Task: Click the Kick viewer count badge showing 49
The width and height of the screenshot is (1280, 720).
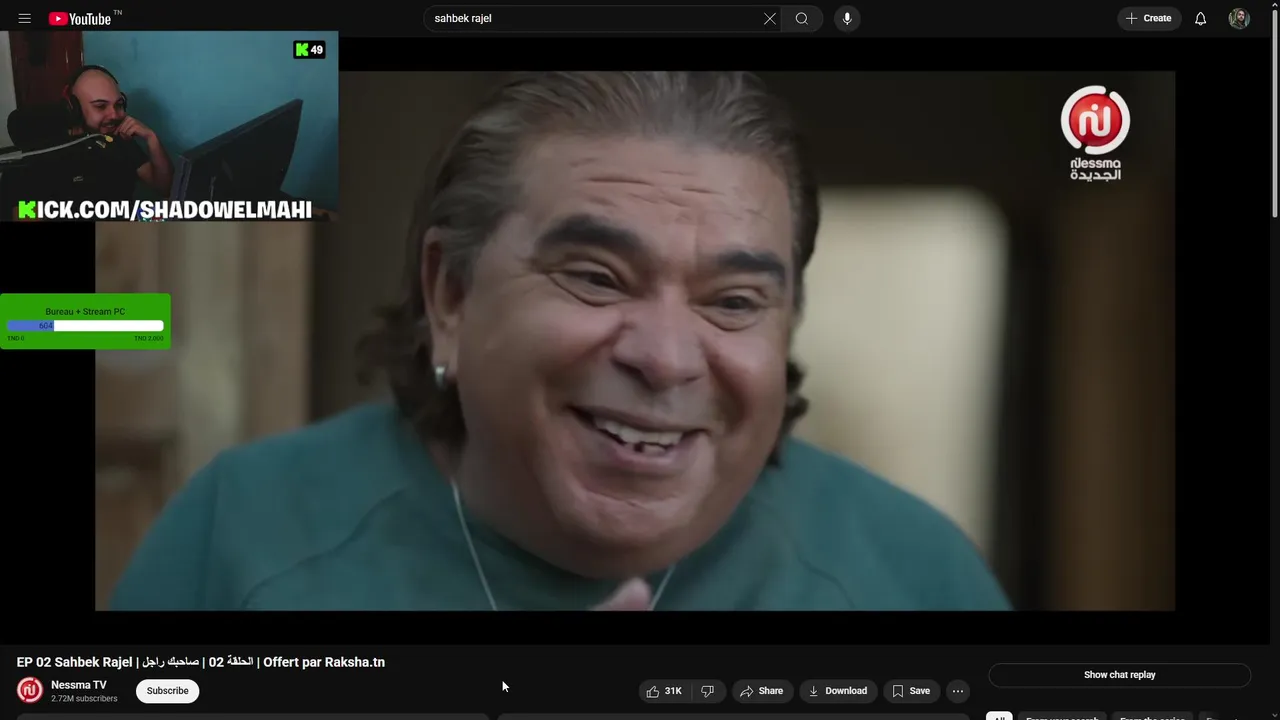Action: [309, 49]
